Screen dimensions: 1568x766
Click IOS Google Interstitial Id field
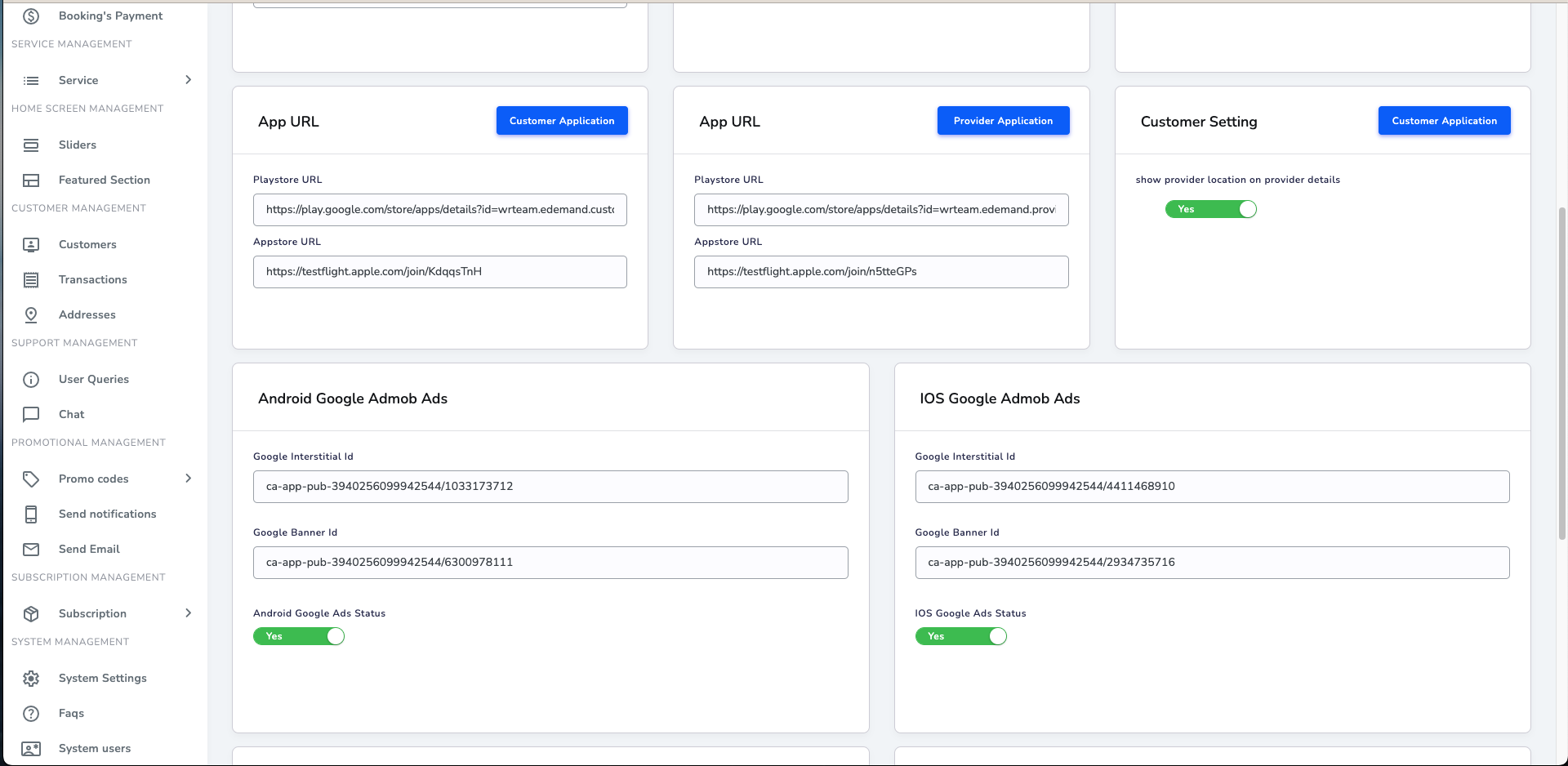pos(1212,487)
